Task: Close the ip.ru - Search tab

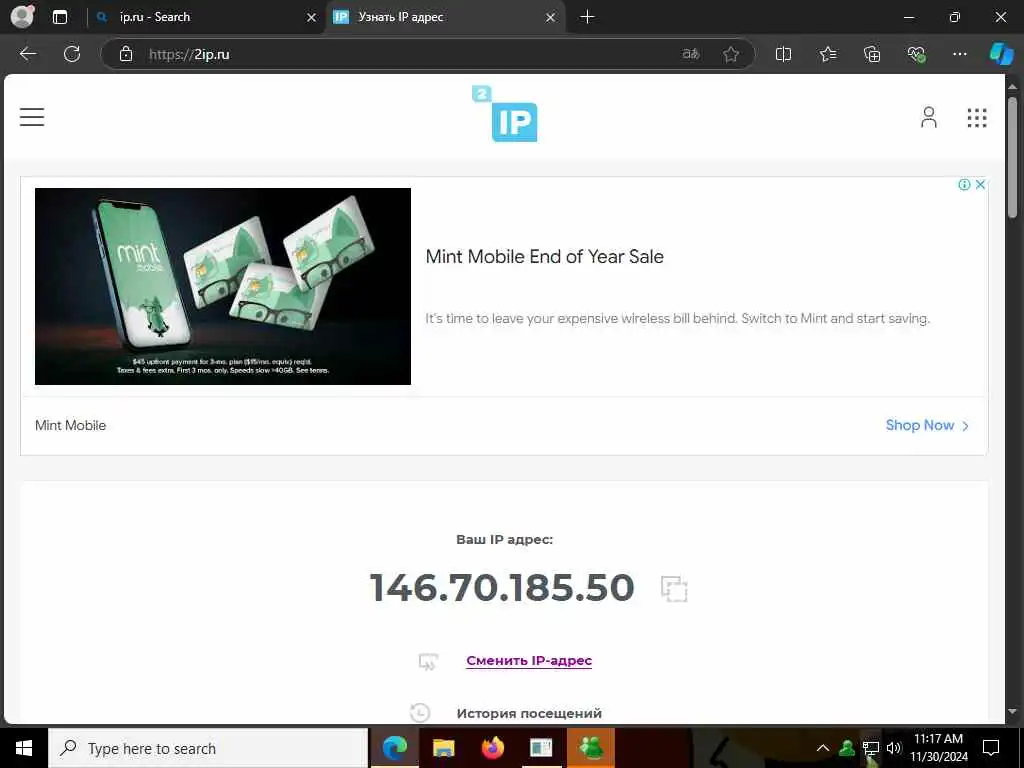Action: [x=312, y=18]
